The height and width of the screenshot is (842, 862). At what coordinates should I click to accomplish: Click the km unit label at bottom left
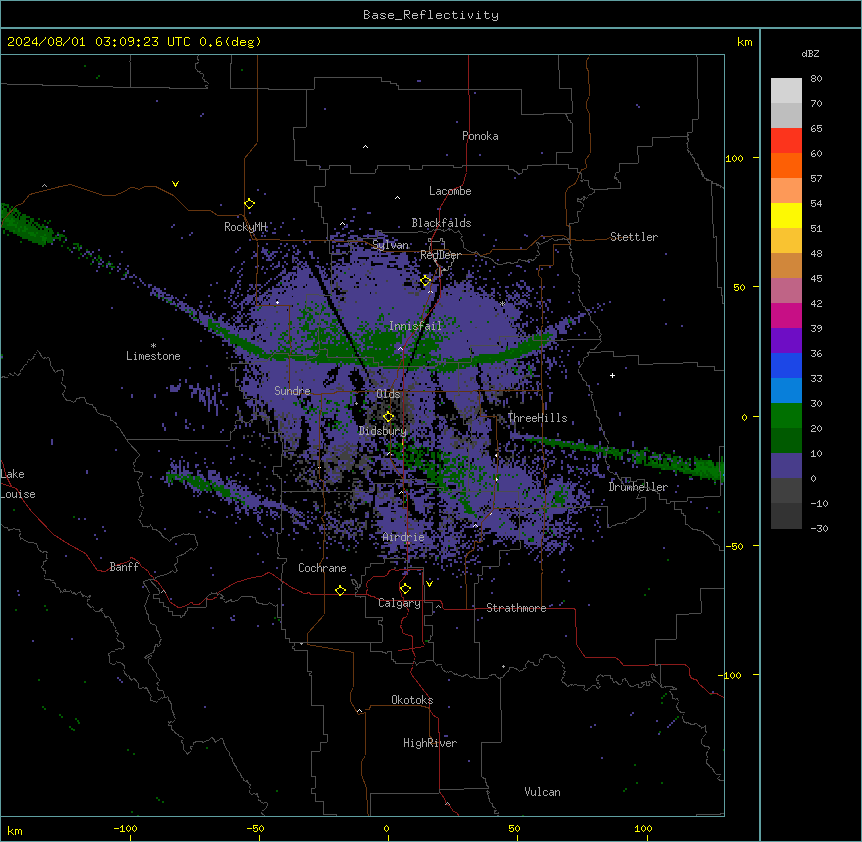15,830
